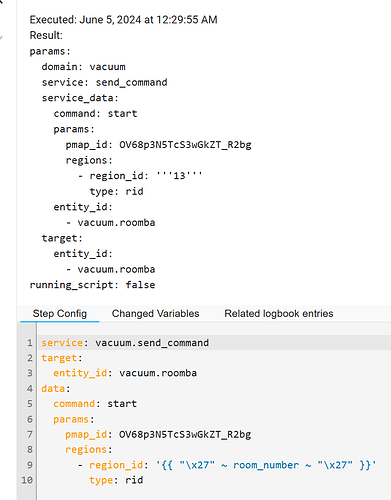Viewport: 391px width, 500px height.
Task: Click the 'Result:' label
Action: 46,35
